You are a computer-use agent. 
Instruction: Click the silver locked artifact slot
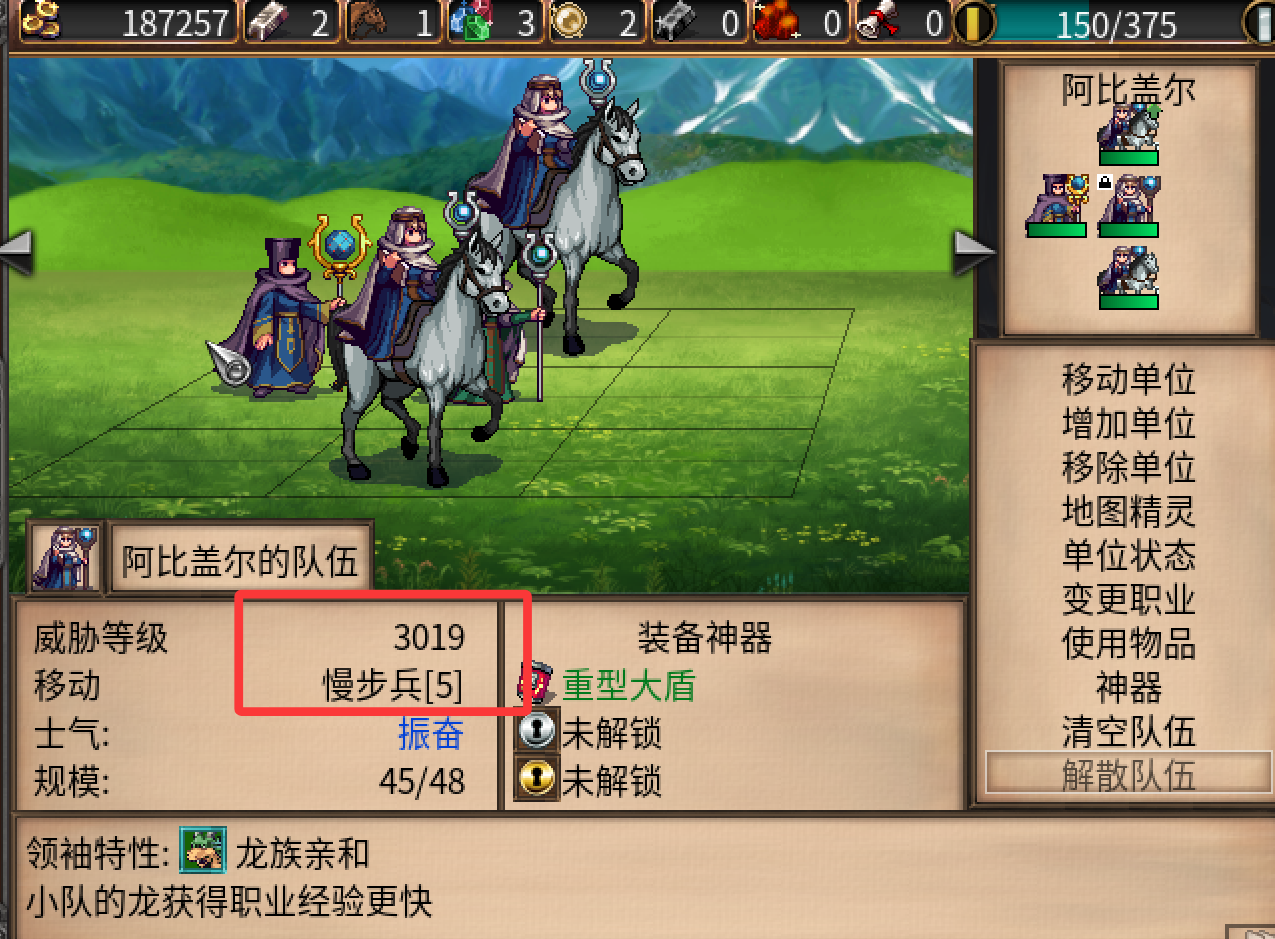click(x=536, y=732)
